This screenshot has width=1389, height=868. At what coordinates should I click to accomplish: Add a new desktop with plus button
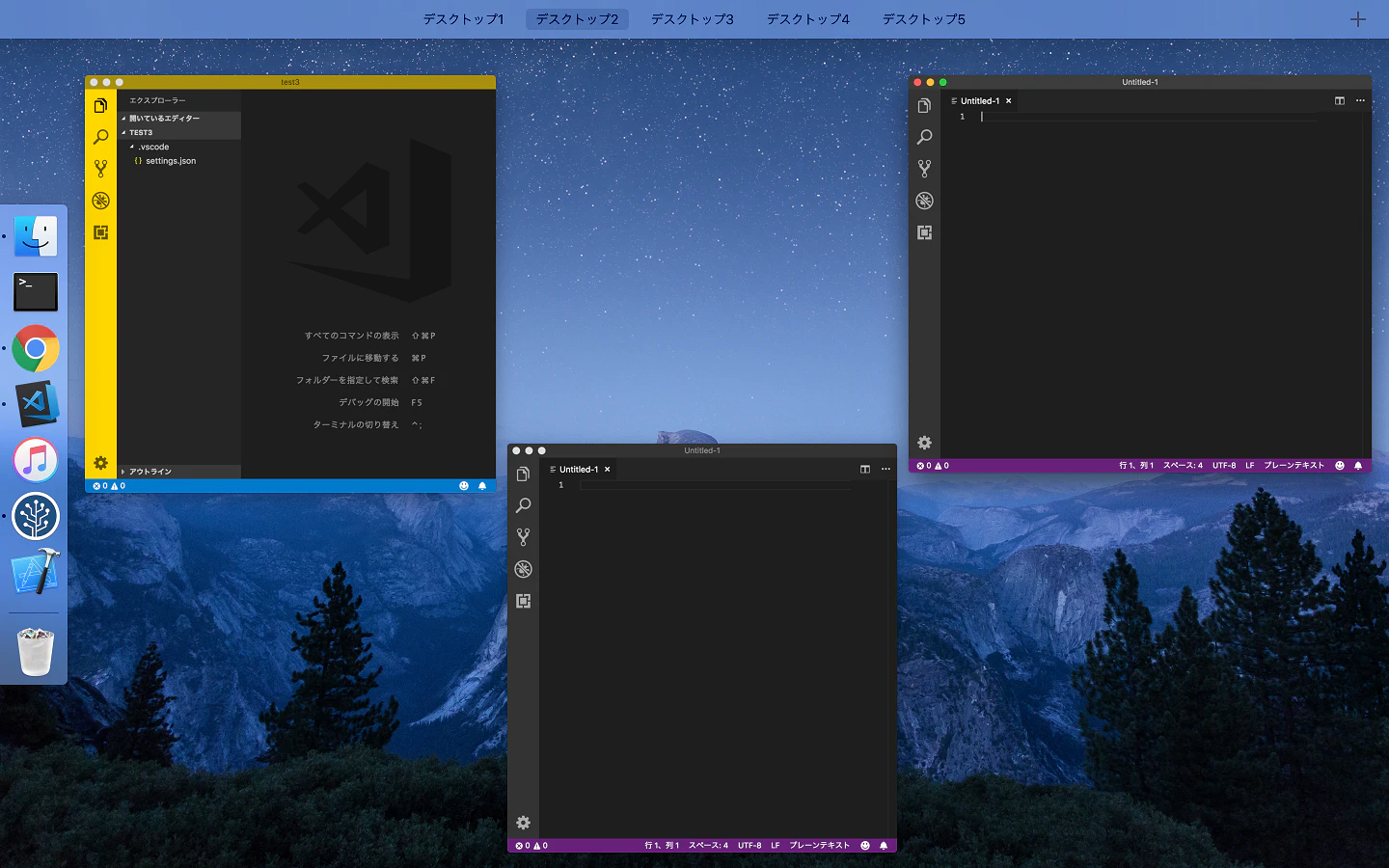(x=1357, y=19)
